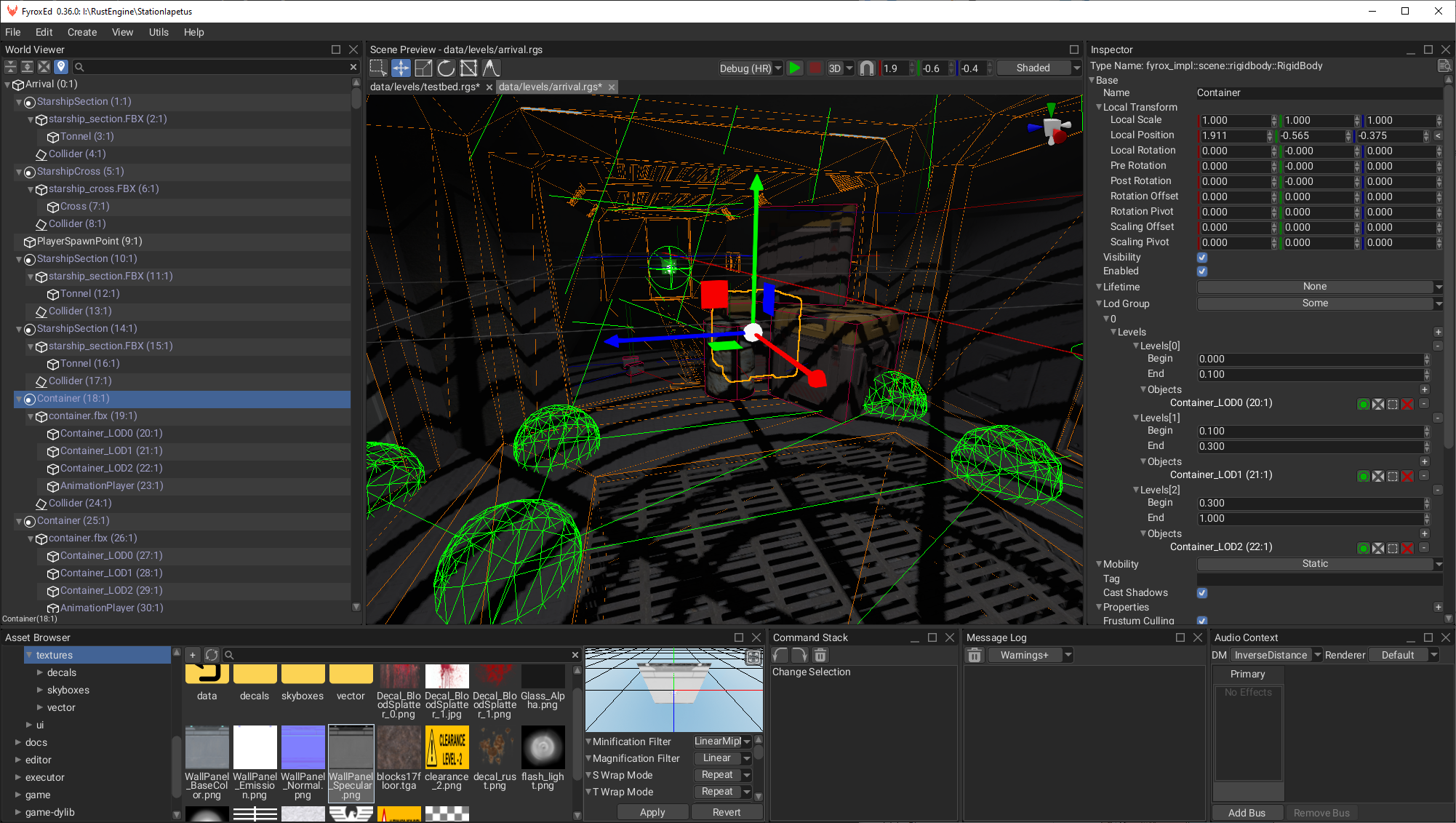The image size is (1456, 823).
Task: Click the Add Bus button
Action: [1247, 813]
